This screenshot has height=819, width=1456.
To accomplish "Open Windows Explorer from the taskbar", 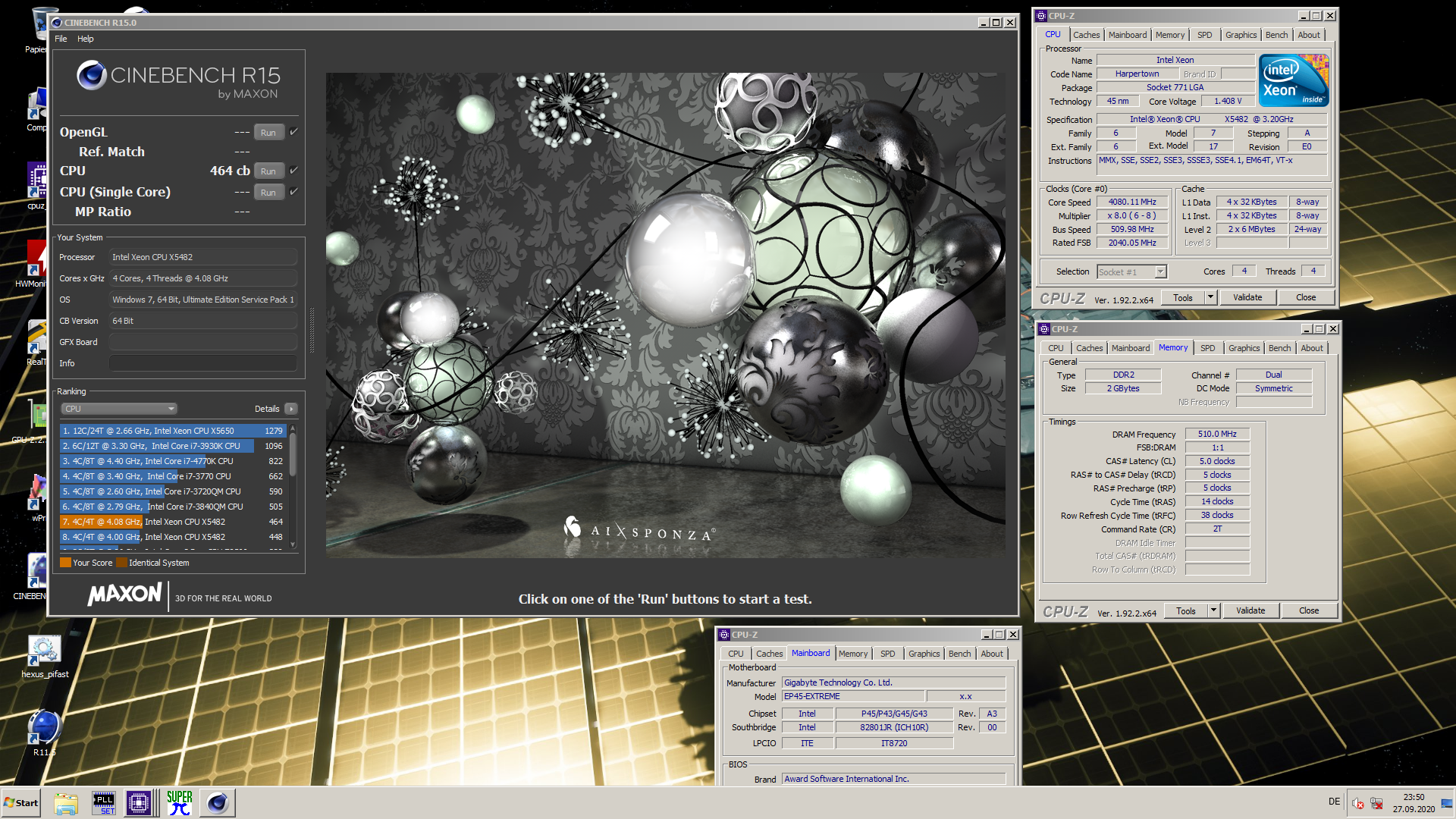I will click(66, 803).
